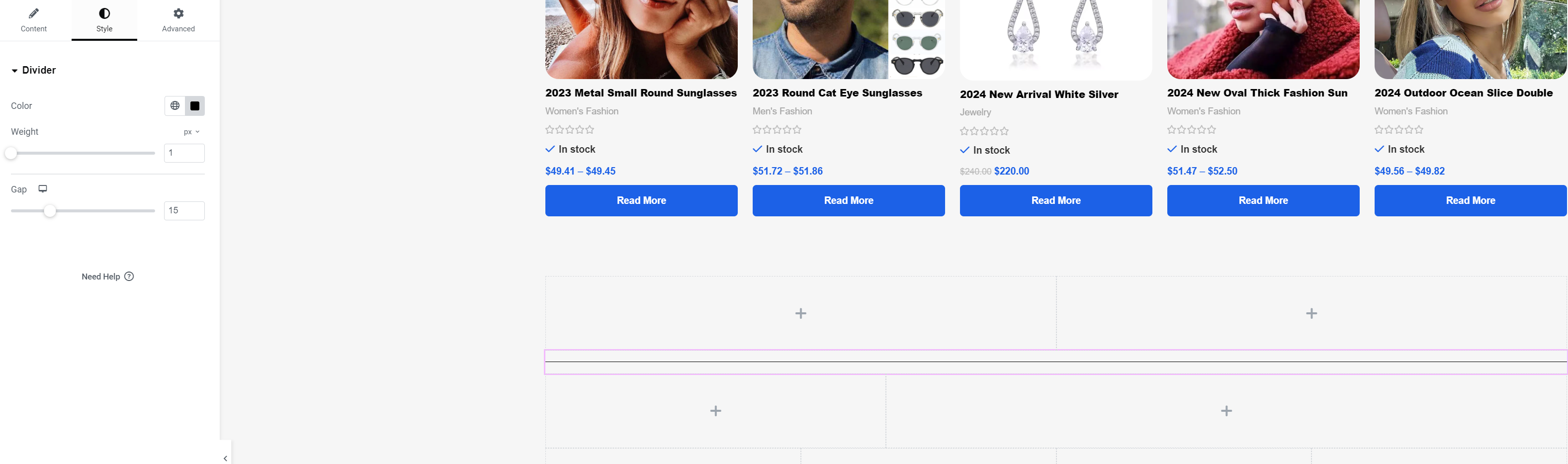Add widget to lower left empty column

pos(715,411)
